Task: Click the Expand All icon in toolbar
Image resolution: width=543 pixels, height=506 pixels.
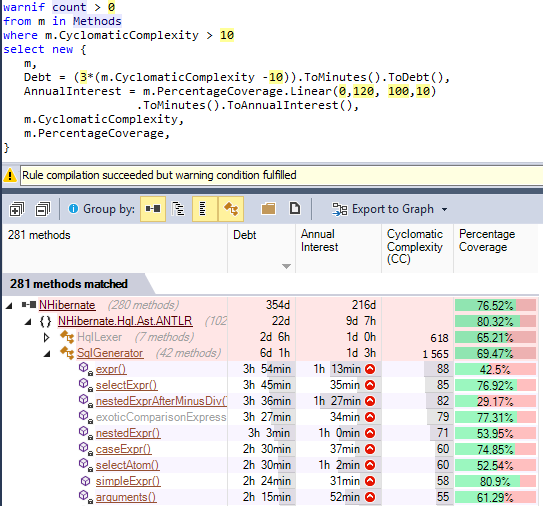Action: [16, 209]
